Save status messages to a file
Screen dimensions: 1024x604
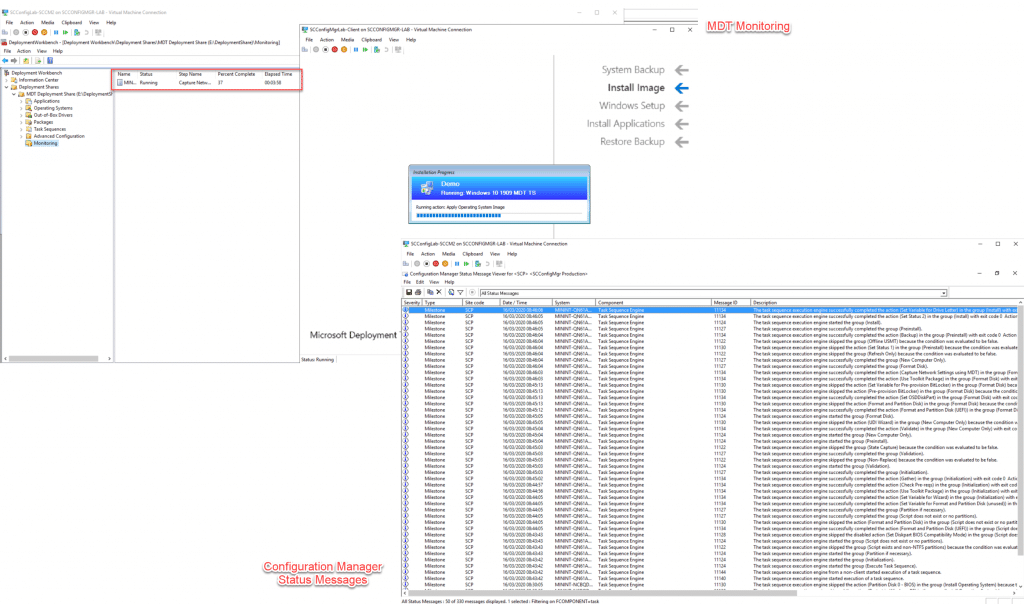click(x=408, y=292)
